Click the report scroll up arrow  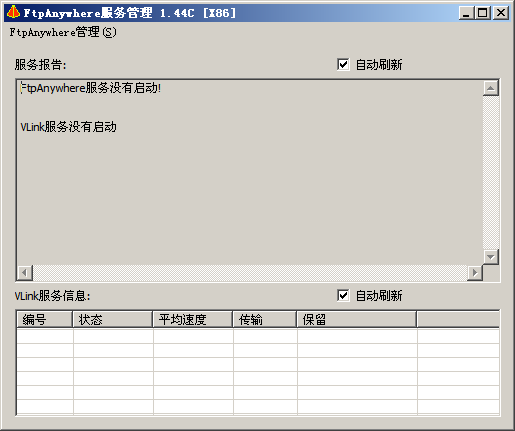[x=491, y=88]
